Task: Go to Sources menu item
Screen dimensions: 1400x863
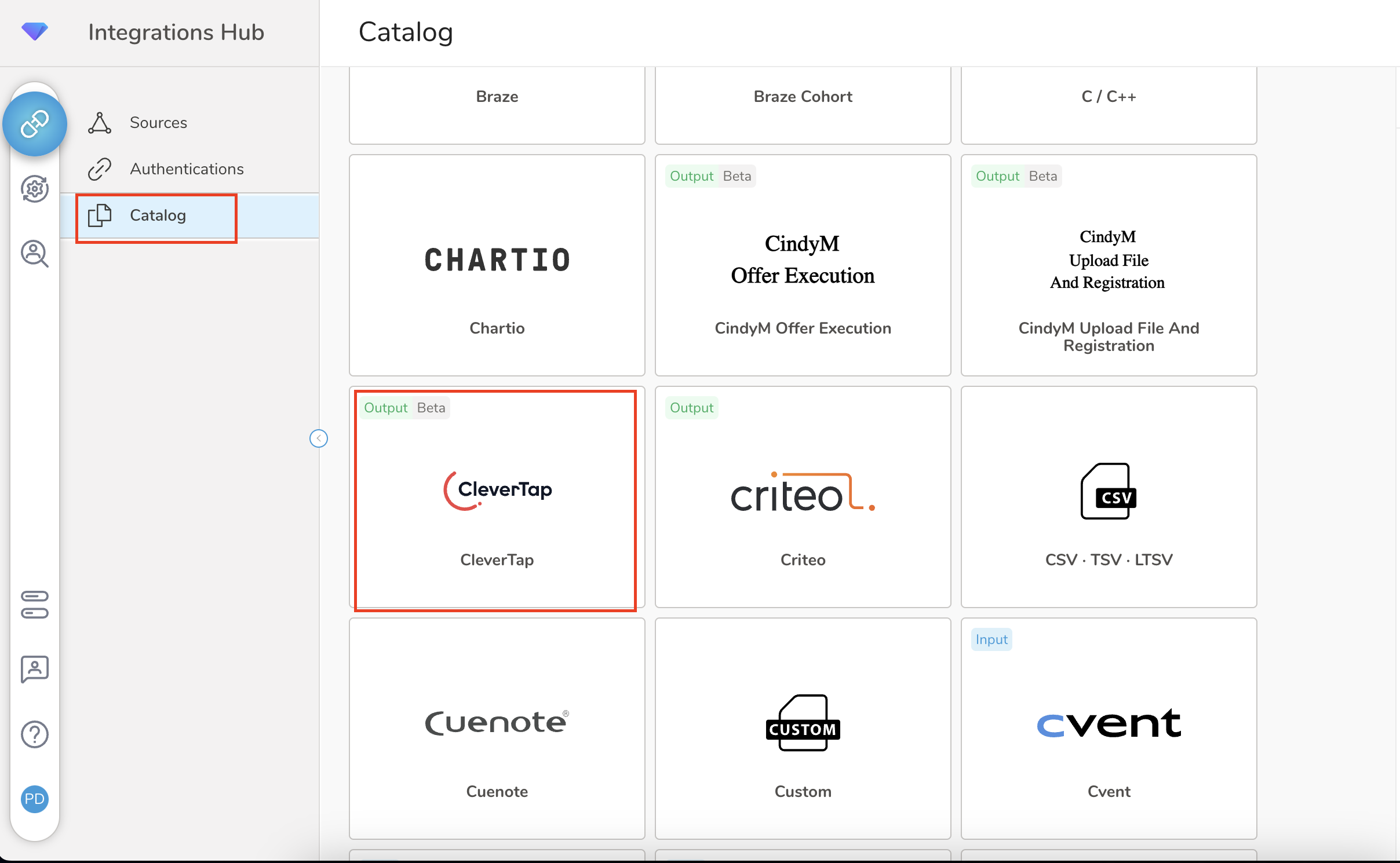Action: tap(189, 123)
